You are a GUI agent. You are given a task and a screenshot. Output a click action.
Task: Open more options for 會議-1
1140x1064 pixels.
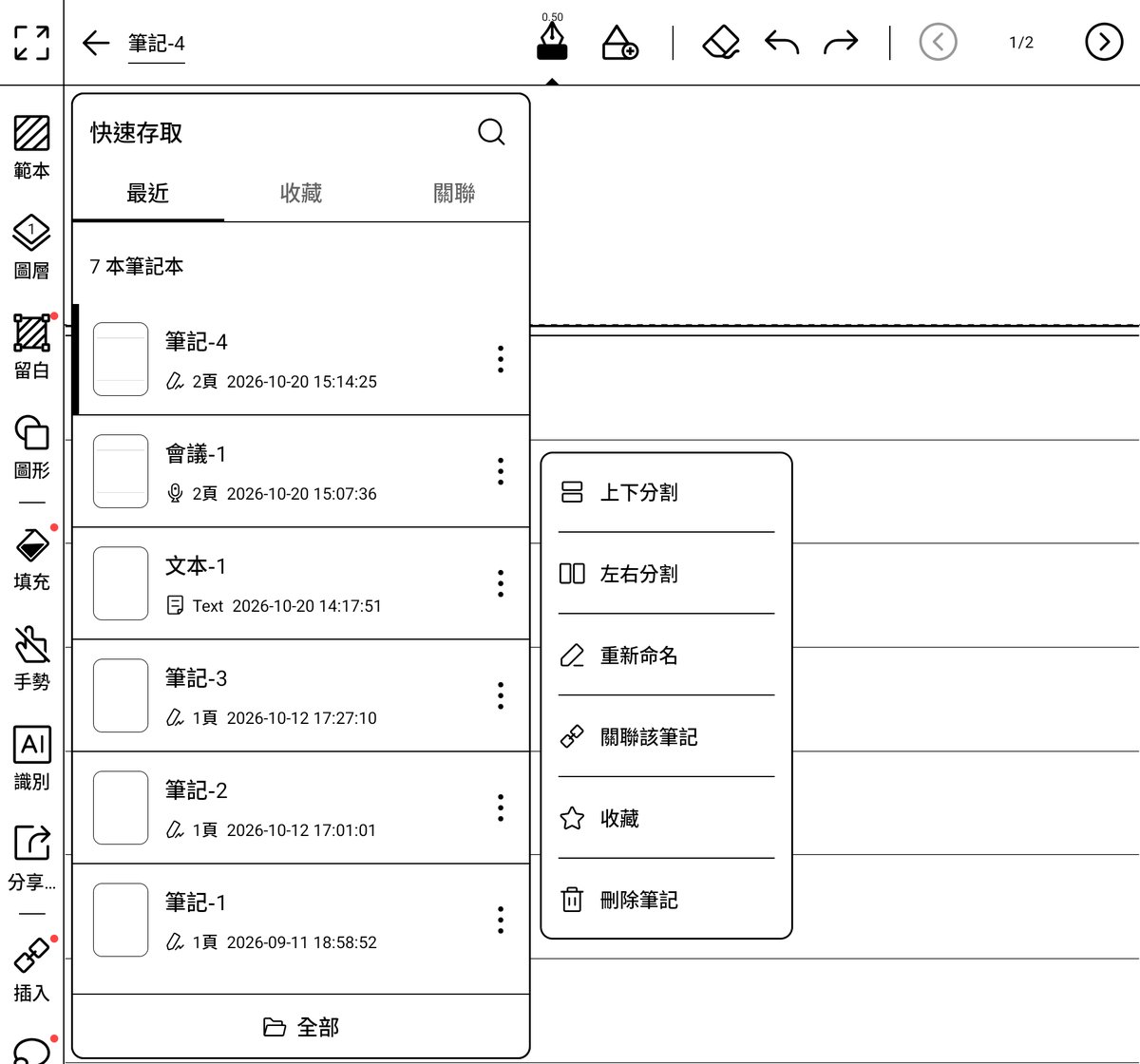[501, 471]
